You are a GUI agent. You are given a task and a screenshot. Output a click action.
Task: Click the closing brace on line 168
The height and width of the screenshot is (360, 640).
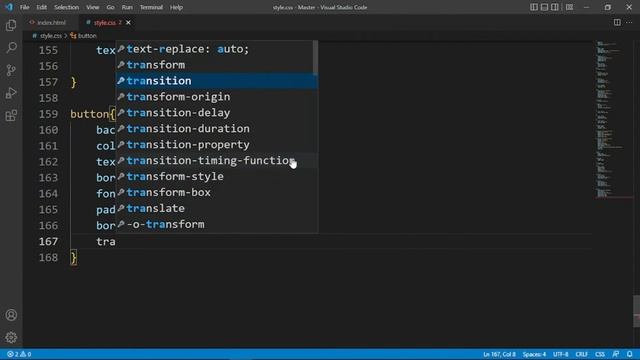(x=73, y=258)
